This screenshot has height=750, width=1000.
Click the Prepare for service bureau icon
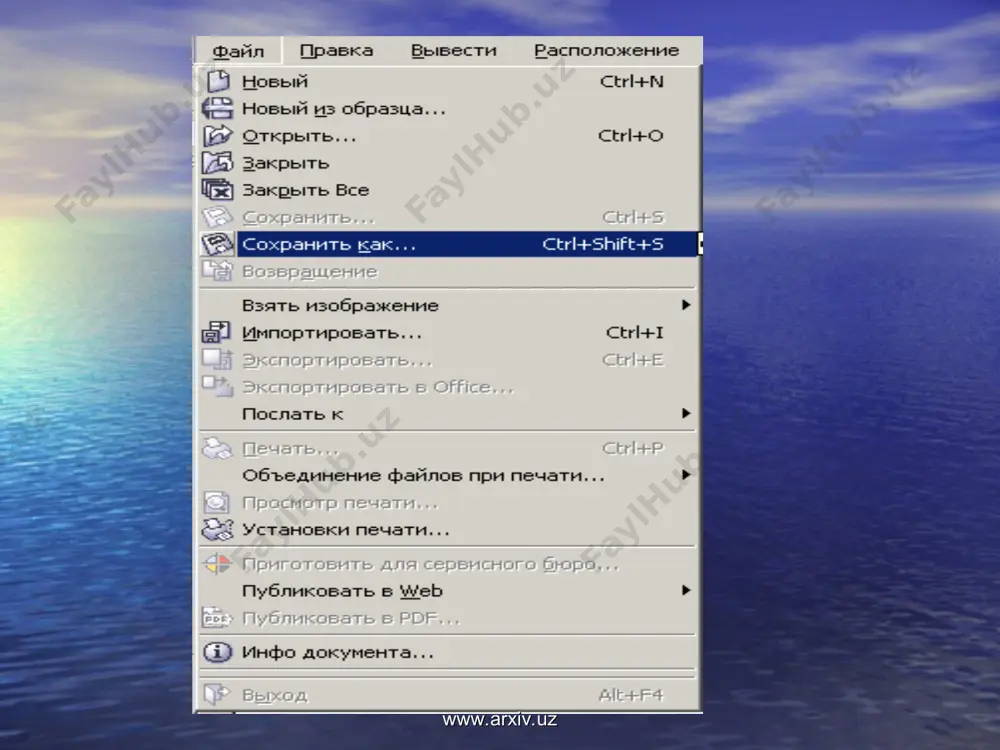coord(217,564)
